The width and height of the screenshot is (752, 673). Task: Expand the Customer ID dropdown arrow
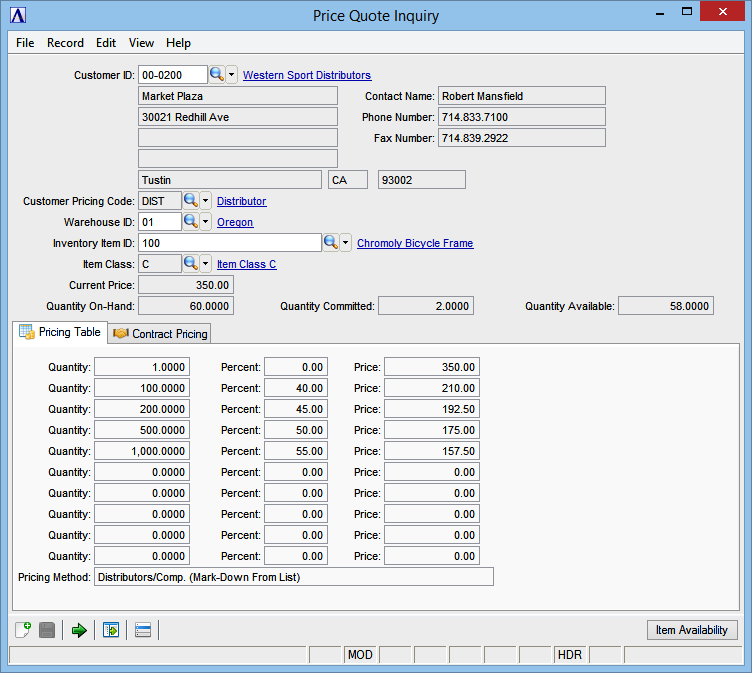tap(232, 75)
